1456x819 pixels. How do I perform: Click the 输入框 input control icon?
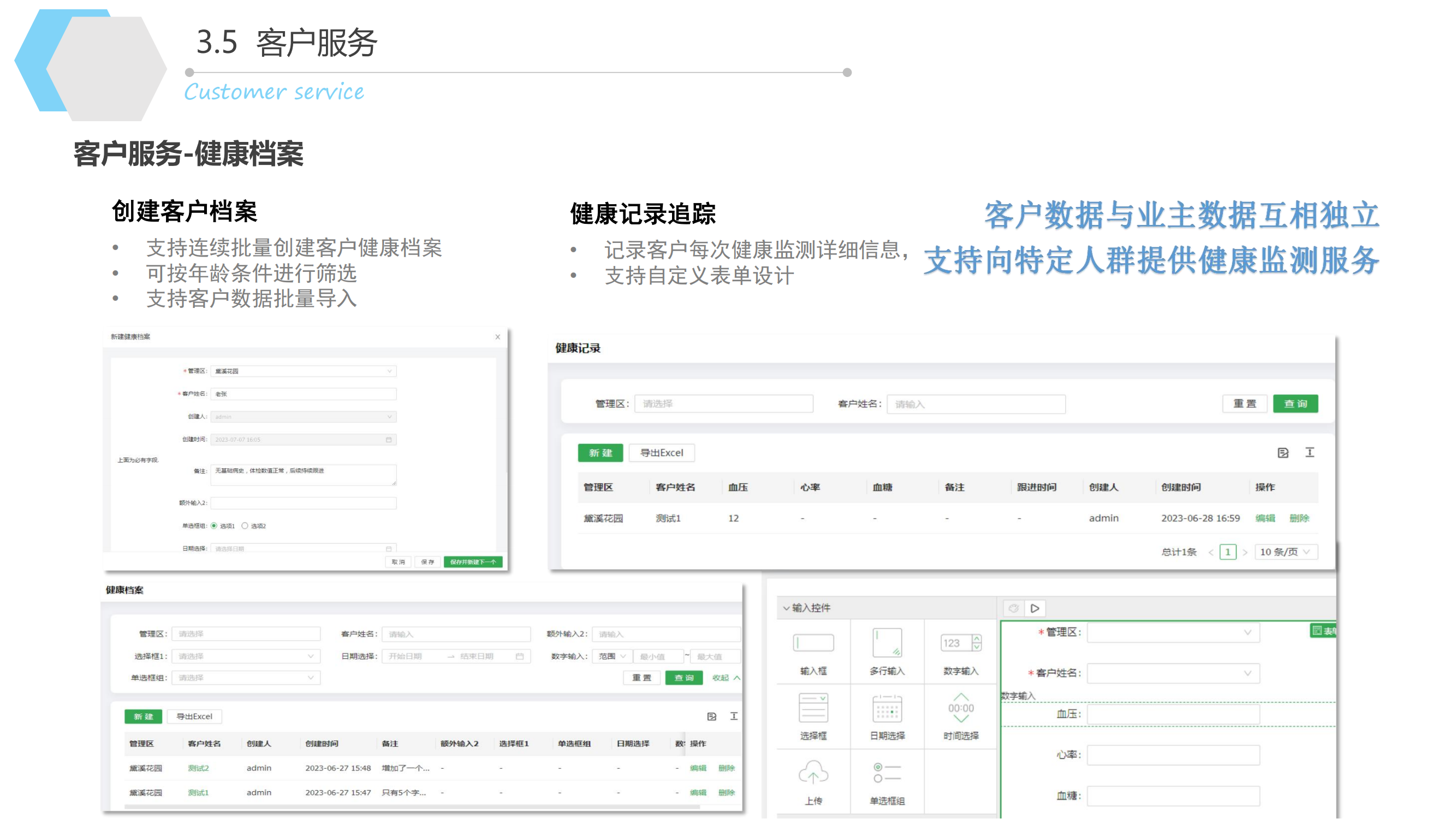click(x=813, y=643)
